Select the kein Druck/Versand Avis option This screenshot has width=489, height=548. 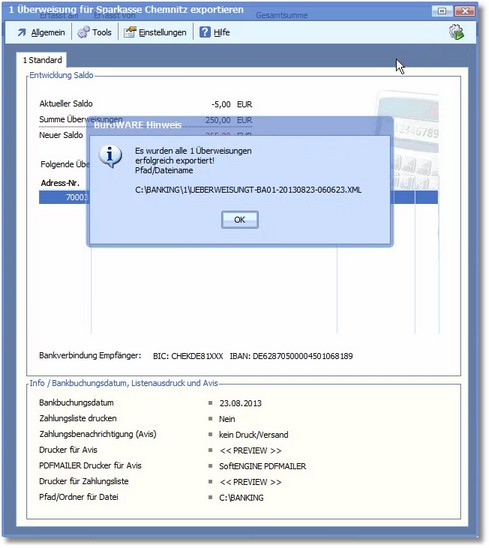[x=253, y=435]
